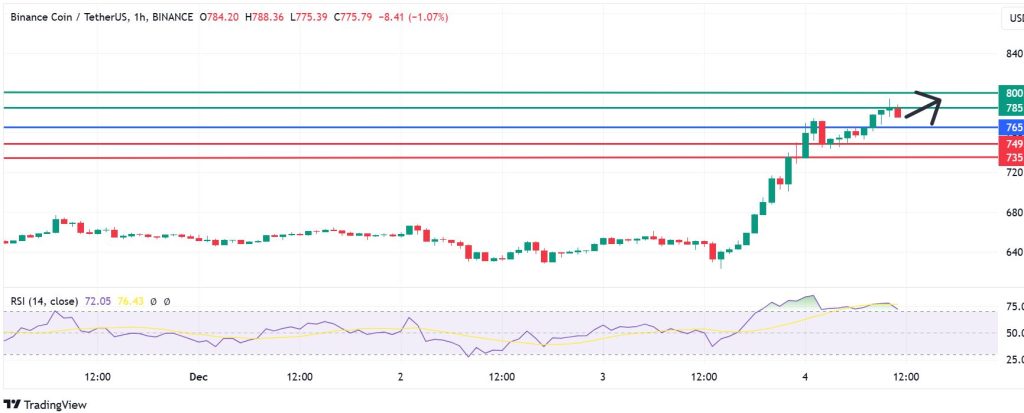
Task: Click the green 785 price label
Action: tap(1012, 108)
